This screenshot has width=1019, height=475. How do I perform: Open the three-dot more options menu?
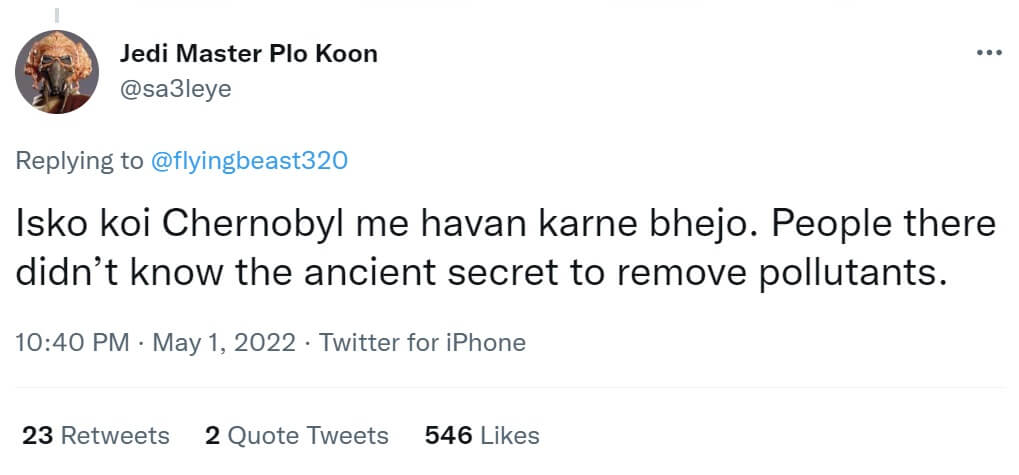tap(989, 53)
